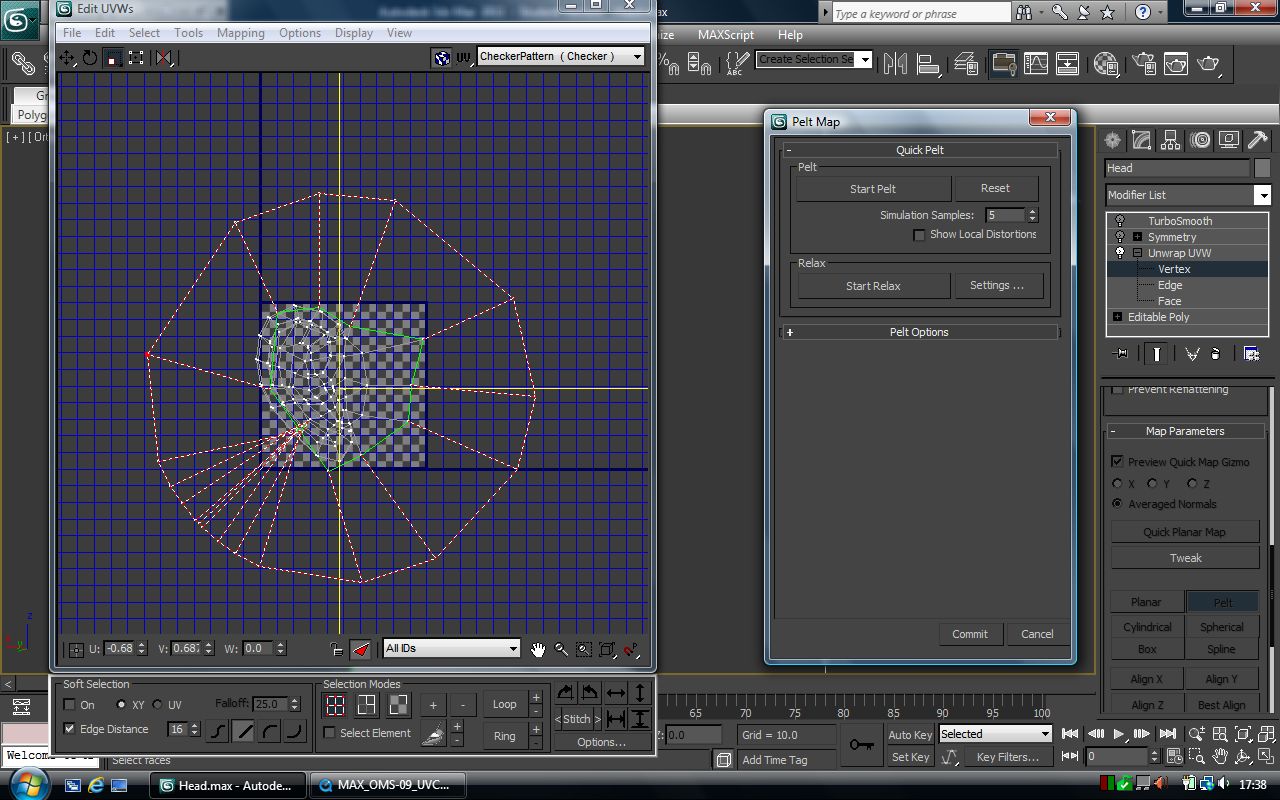1280x800 pixels.
Task: Enable Show Local Distortions
Action: [919, 234]
